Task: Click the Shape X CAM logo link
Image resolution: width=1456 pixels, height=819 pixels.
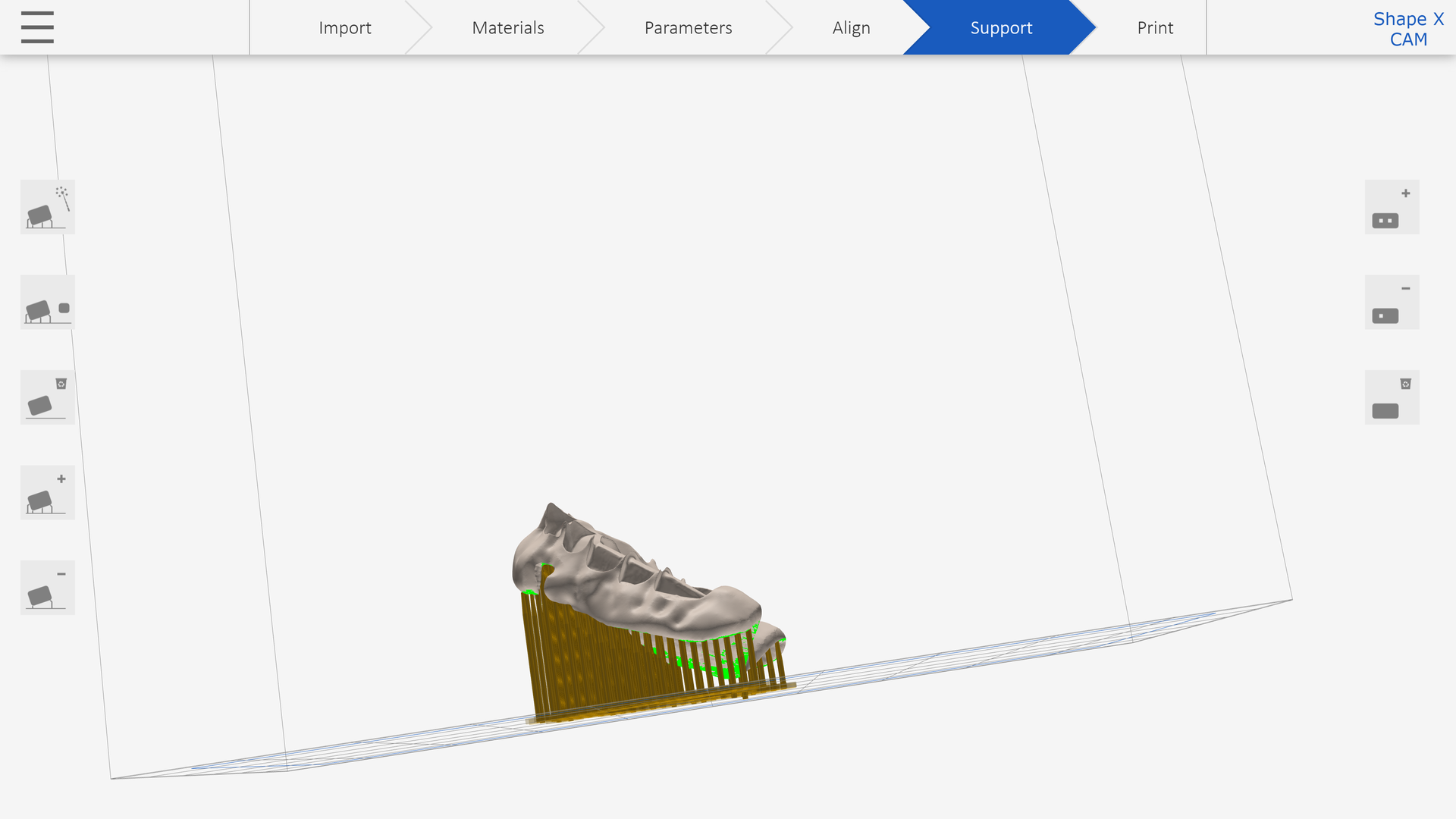Action: pos(1407,29)
